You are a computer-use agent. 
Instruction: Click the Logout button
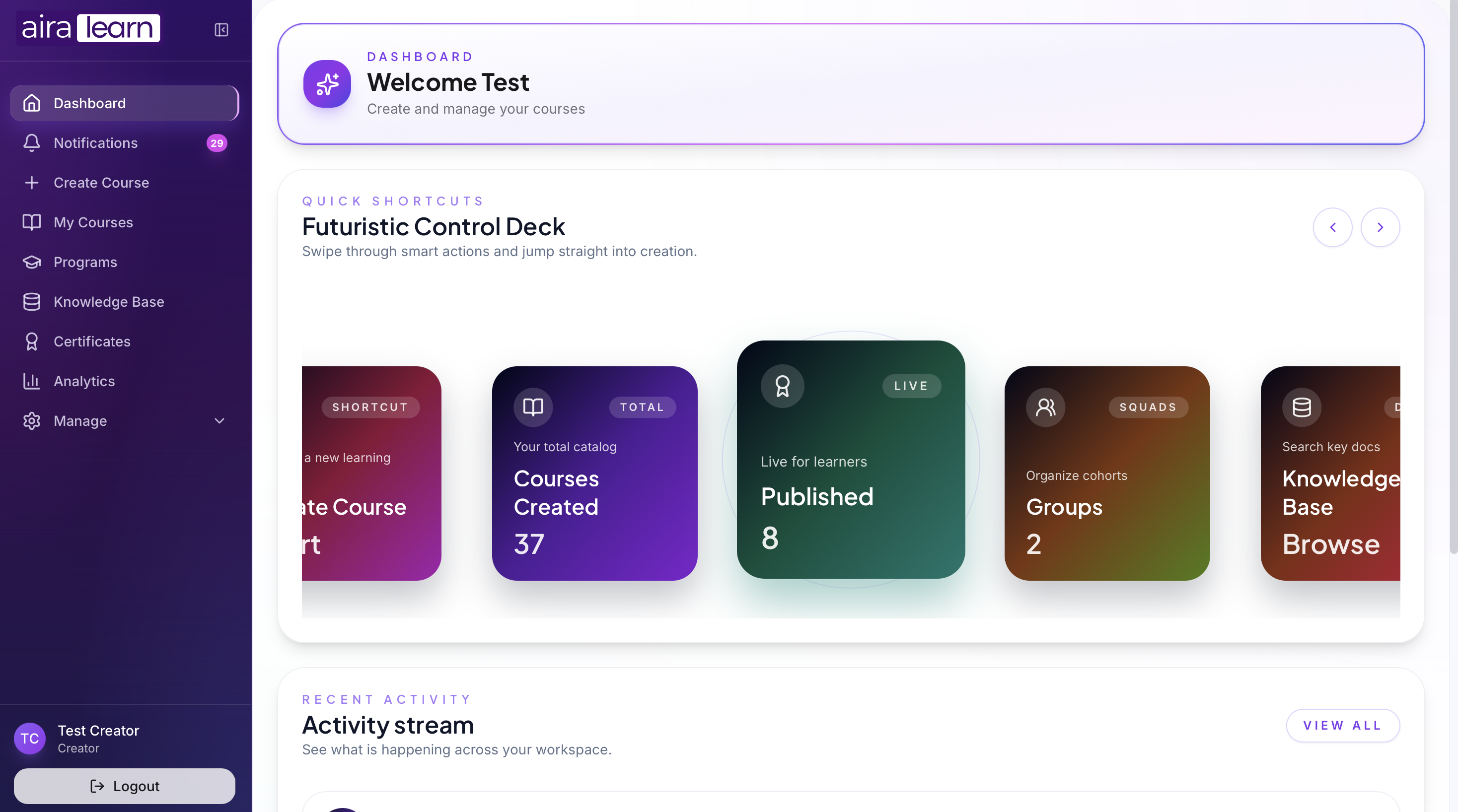pyautogui.click(x=125, y=786)
